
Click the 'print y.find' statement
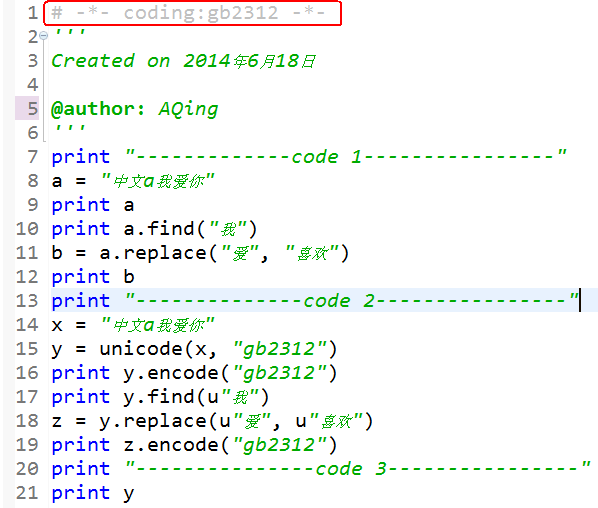click(161, 397)
